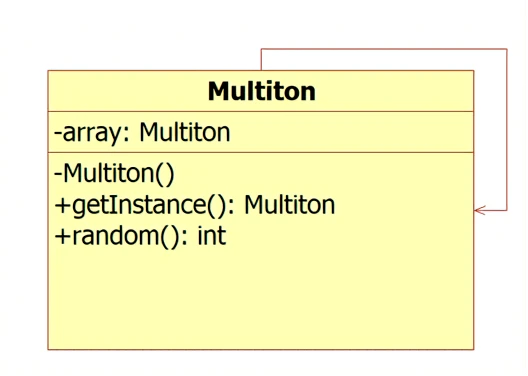528x376 pixels.
Task: Click the int return type of random
Action: click(x=212, y=236)
